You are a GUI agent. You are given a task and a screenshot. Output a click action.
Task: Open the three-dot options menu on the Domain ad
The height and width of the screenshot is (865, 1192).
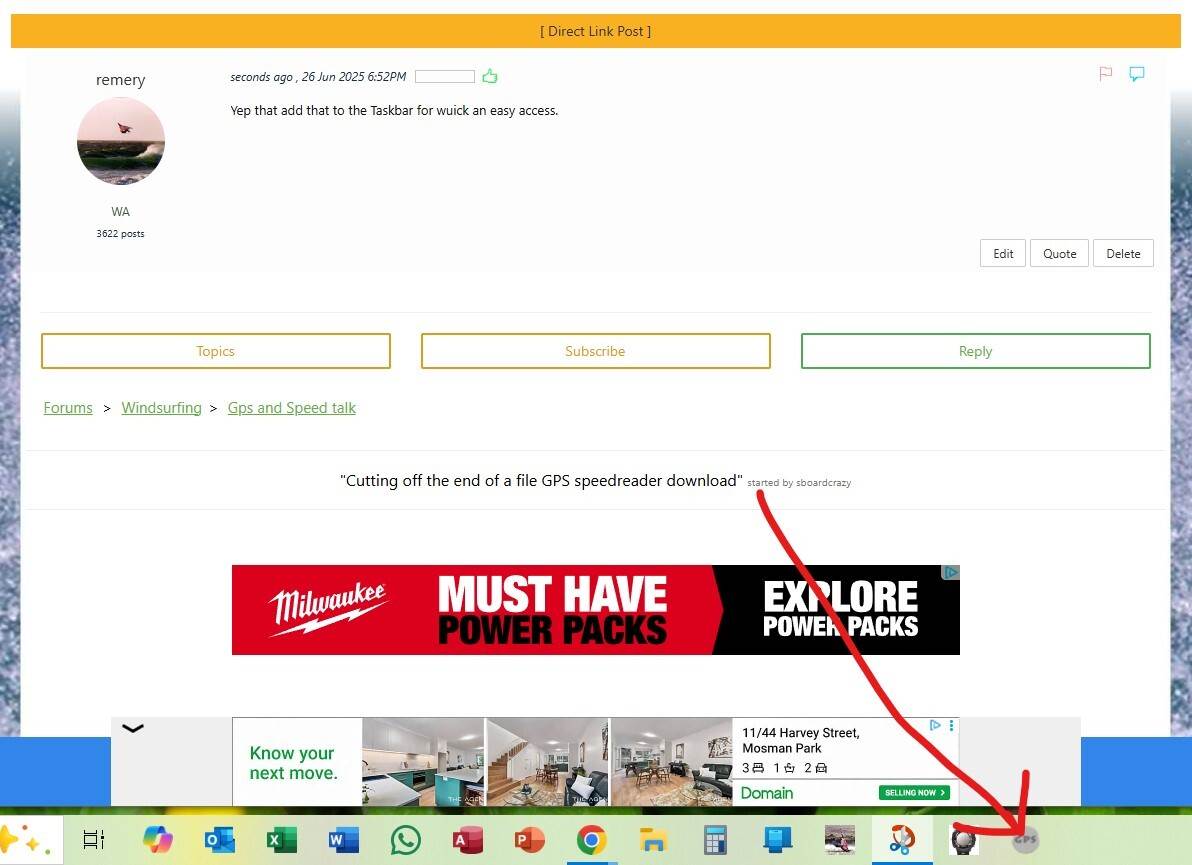950,726
